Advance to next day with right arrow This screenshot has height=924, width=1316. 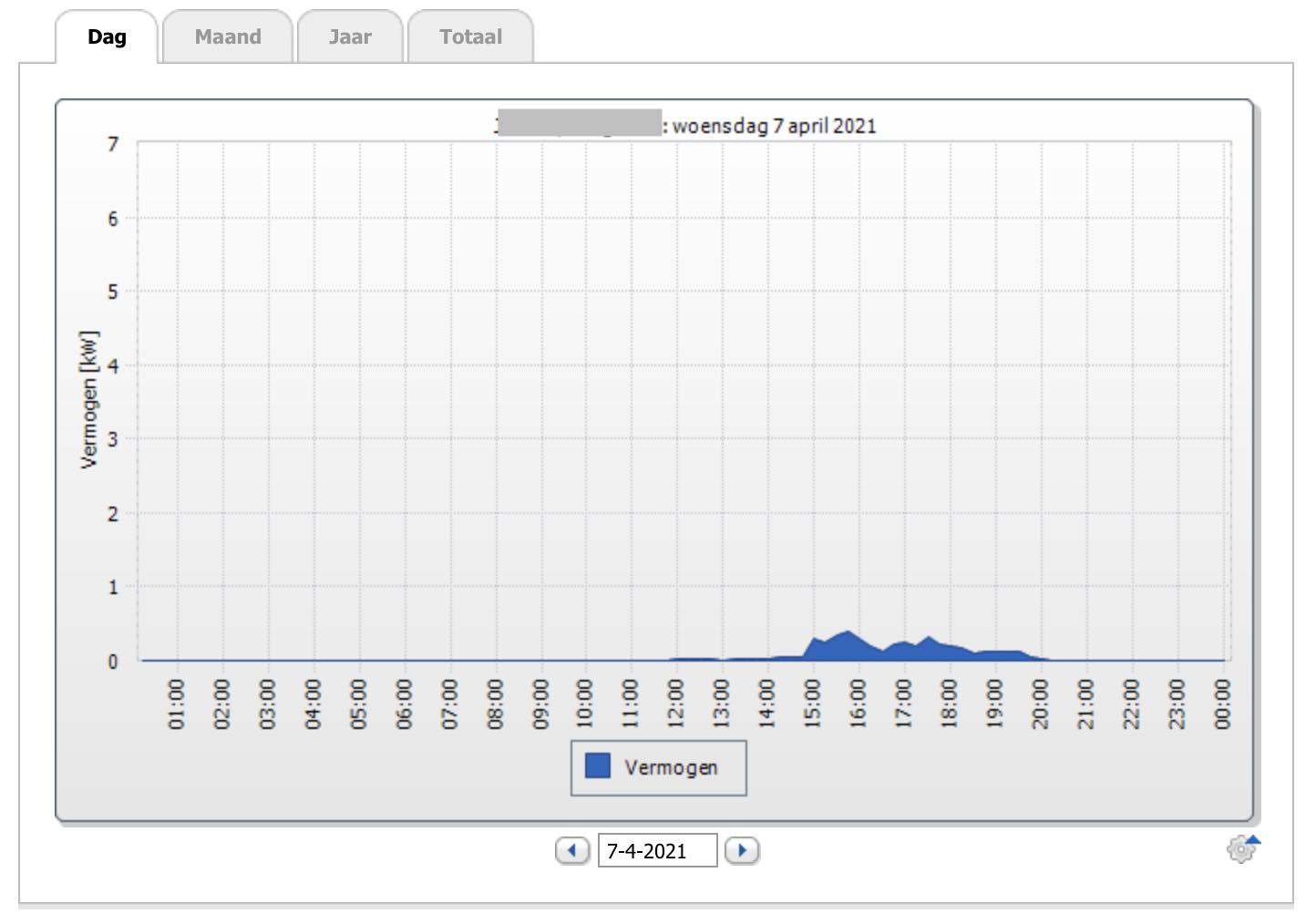coord(742,850)
